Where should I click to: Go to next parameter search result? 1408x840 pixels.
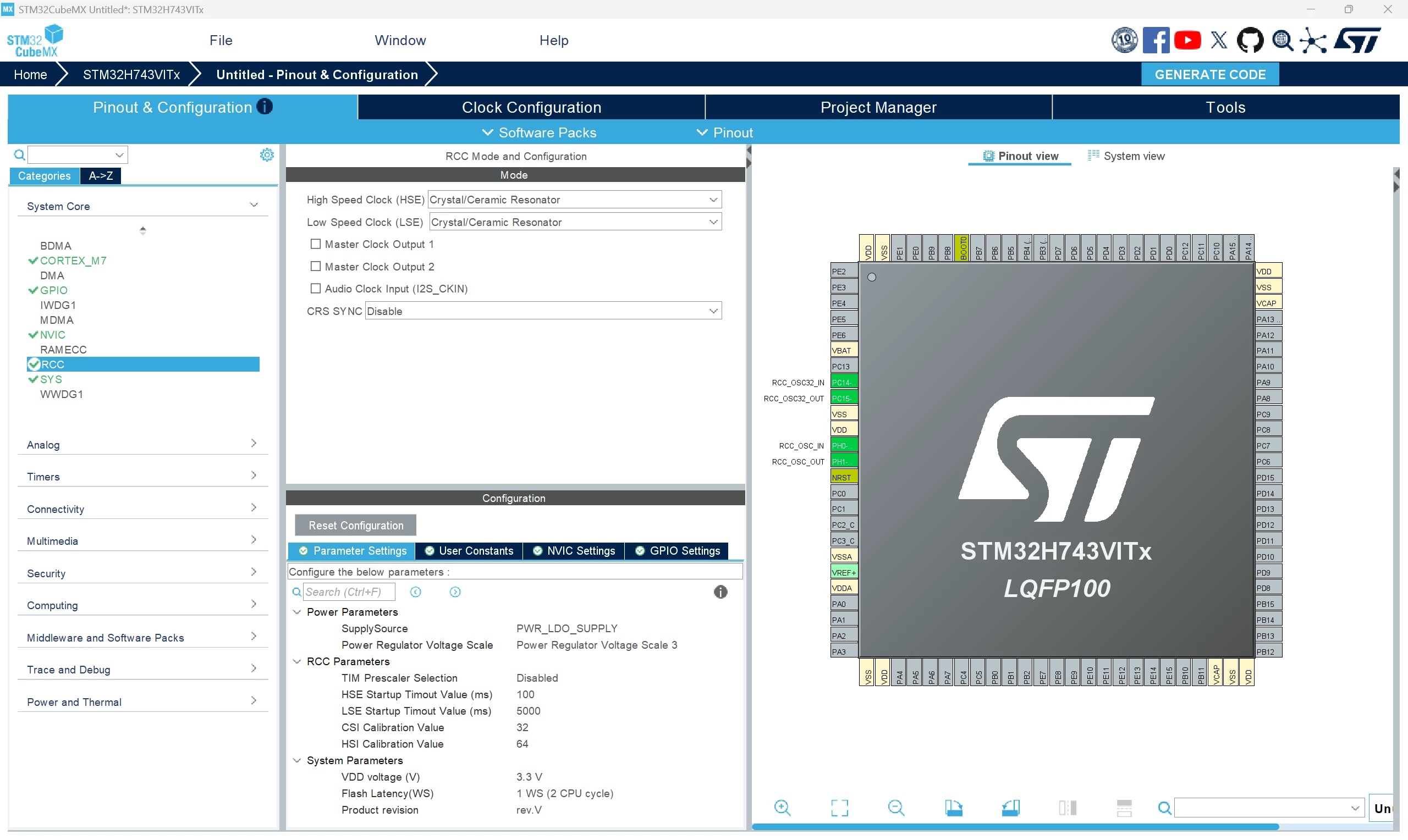(x=455, y=592)
